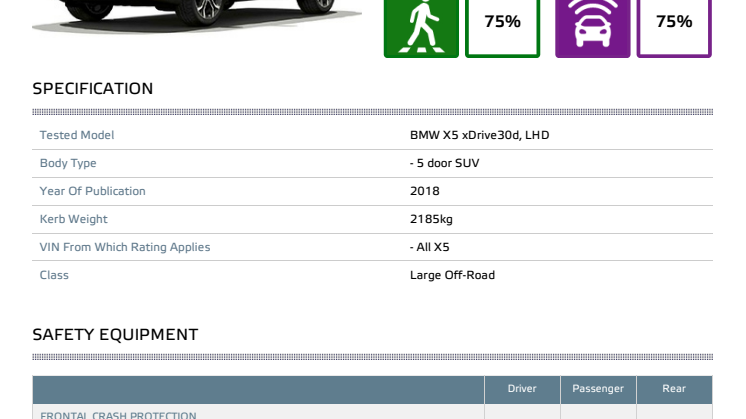Click the 5 door SUV value
Image resolution: width=746 pixels, height=419 pixels.
(445, 163)
